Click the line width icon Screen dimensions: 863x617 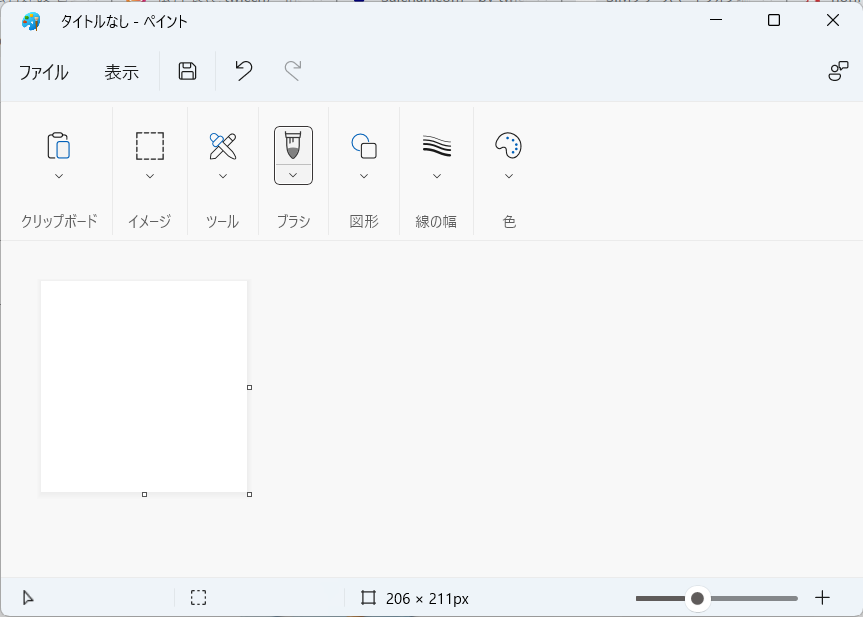437,146
